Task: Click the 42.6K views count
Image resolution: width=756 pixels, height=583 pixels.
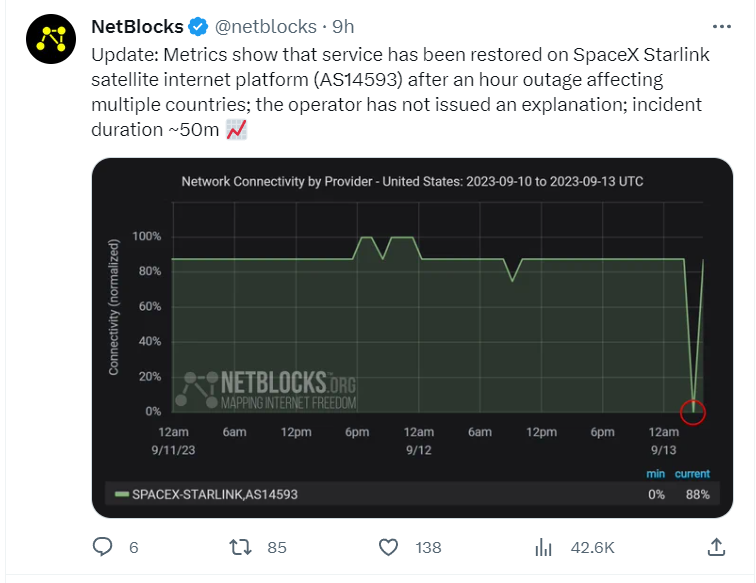Action: coord(593,547)
